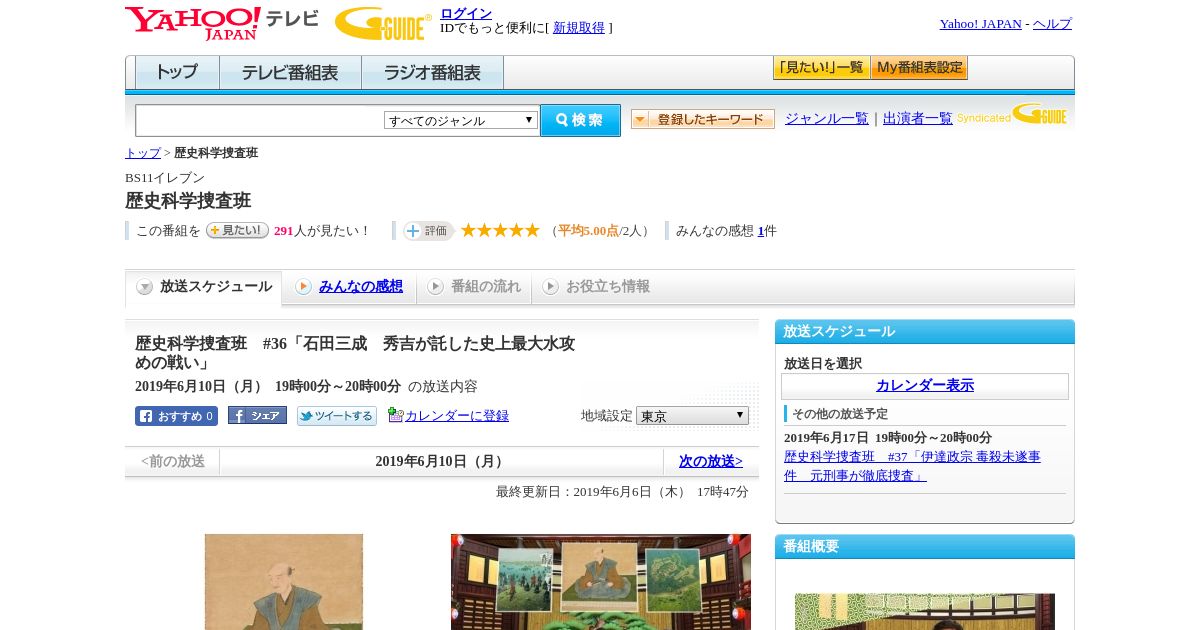
Task: Click the 番組概要 sidebar image
Action: (925, 612)
